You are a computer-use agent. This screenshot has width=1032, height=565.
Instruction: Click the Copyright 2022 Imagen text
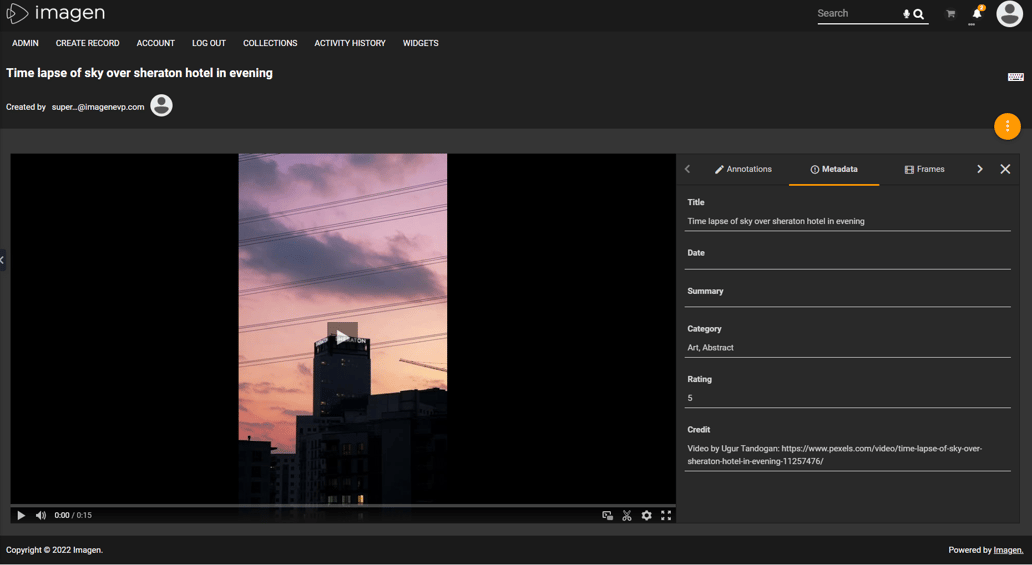55,550
